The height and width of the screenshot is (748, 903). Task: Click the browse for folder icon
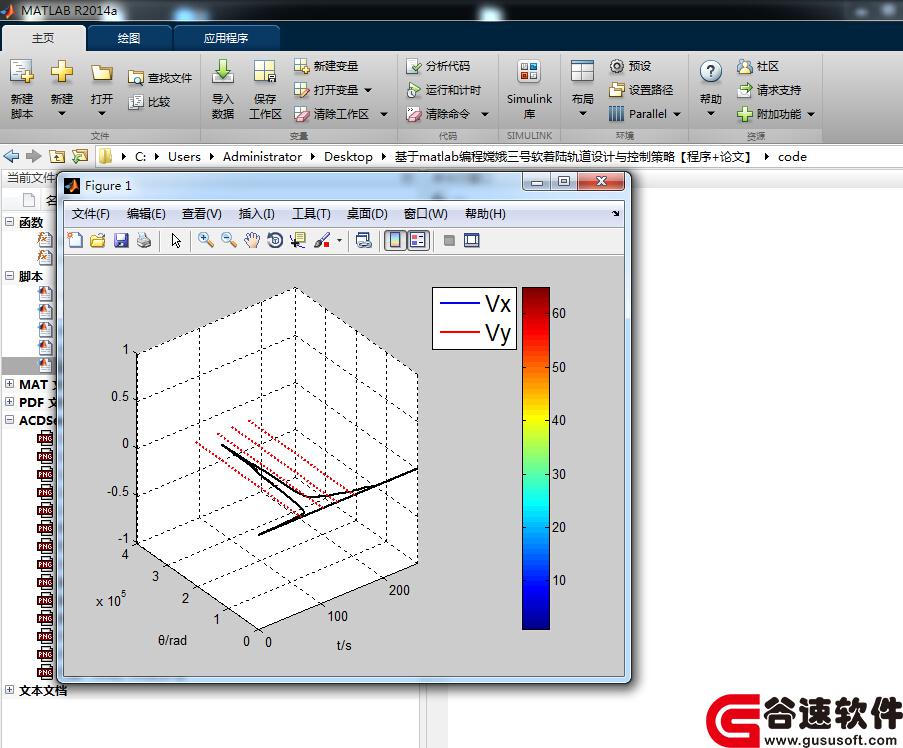(x=79, y=156)
